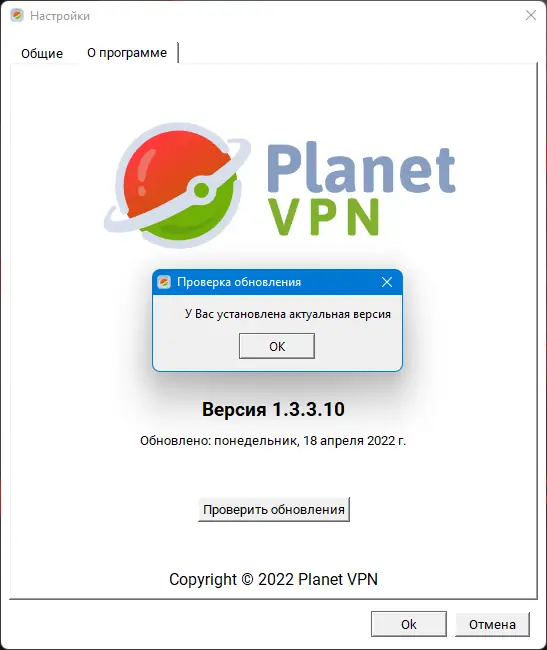
Task: Click the Обновлено date line
Action: point(273,441)
